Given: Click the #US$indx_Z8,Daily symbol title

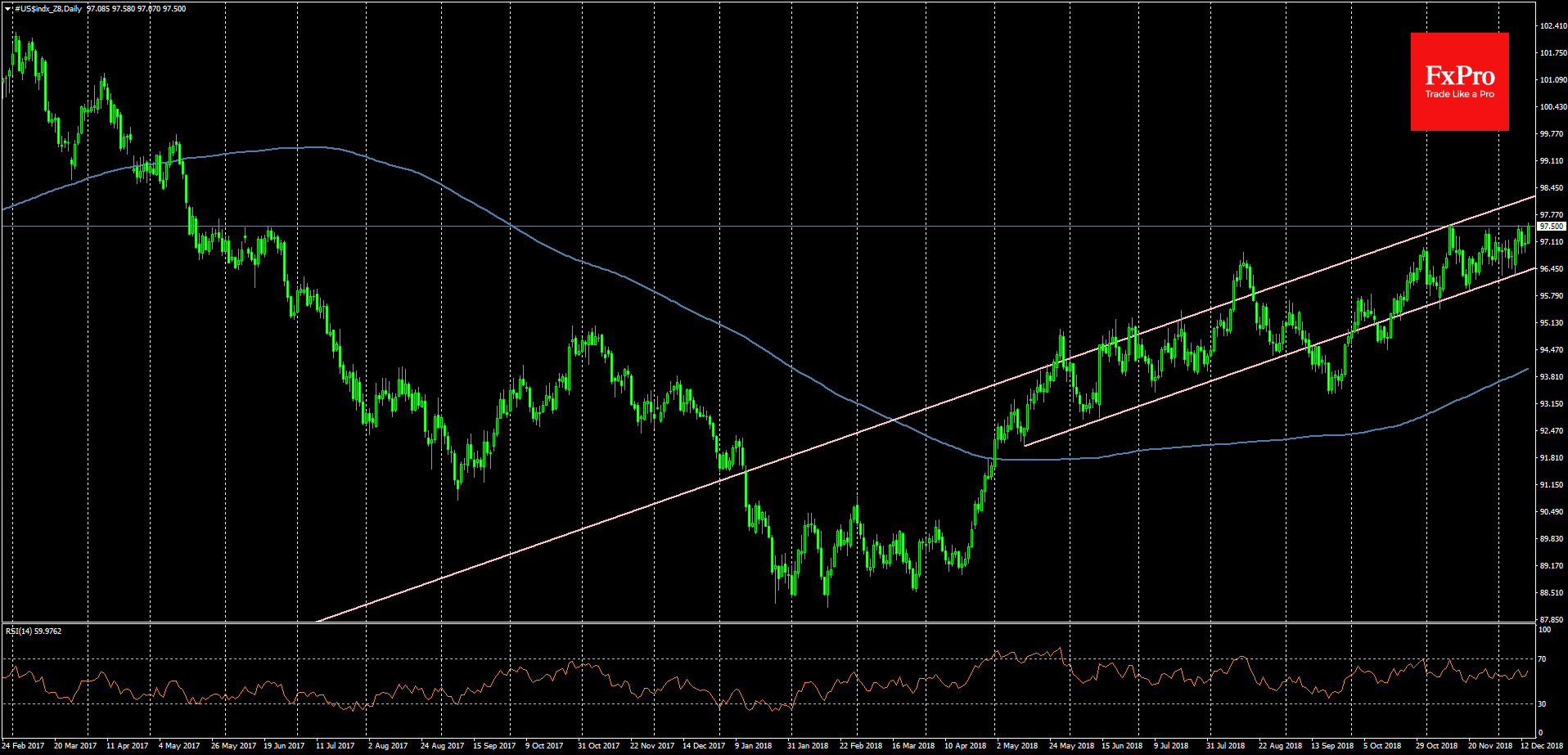Looking at the screenshot, I should (48, 9).
